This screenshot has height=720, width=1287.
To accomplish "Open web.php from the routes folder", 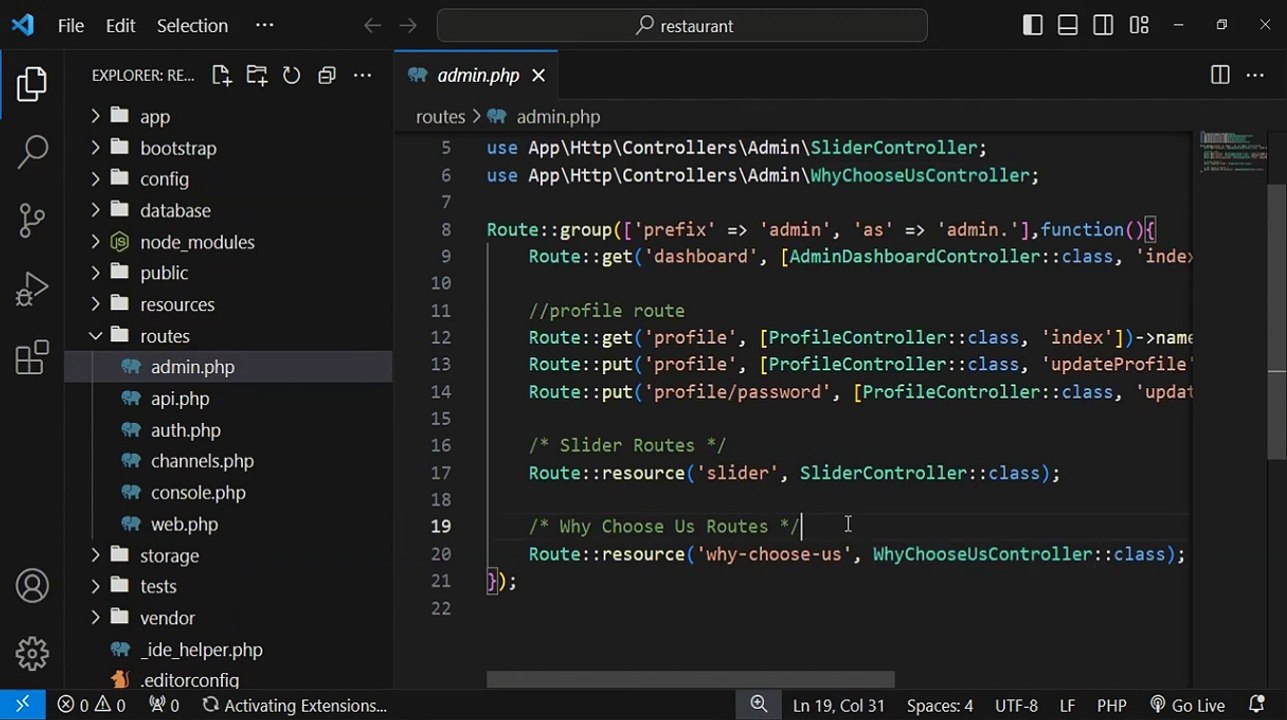I will pyautogui.click(x=184, y=524).
